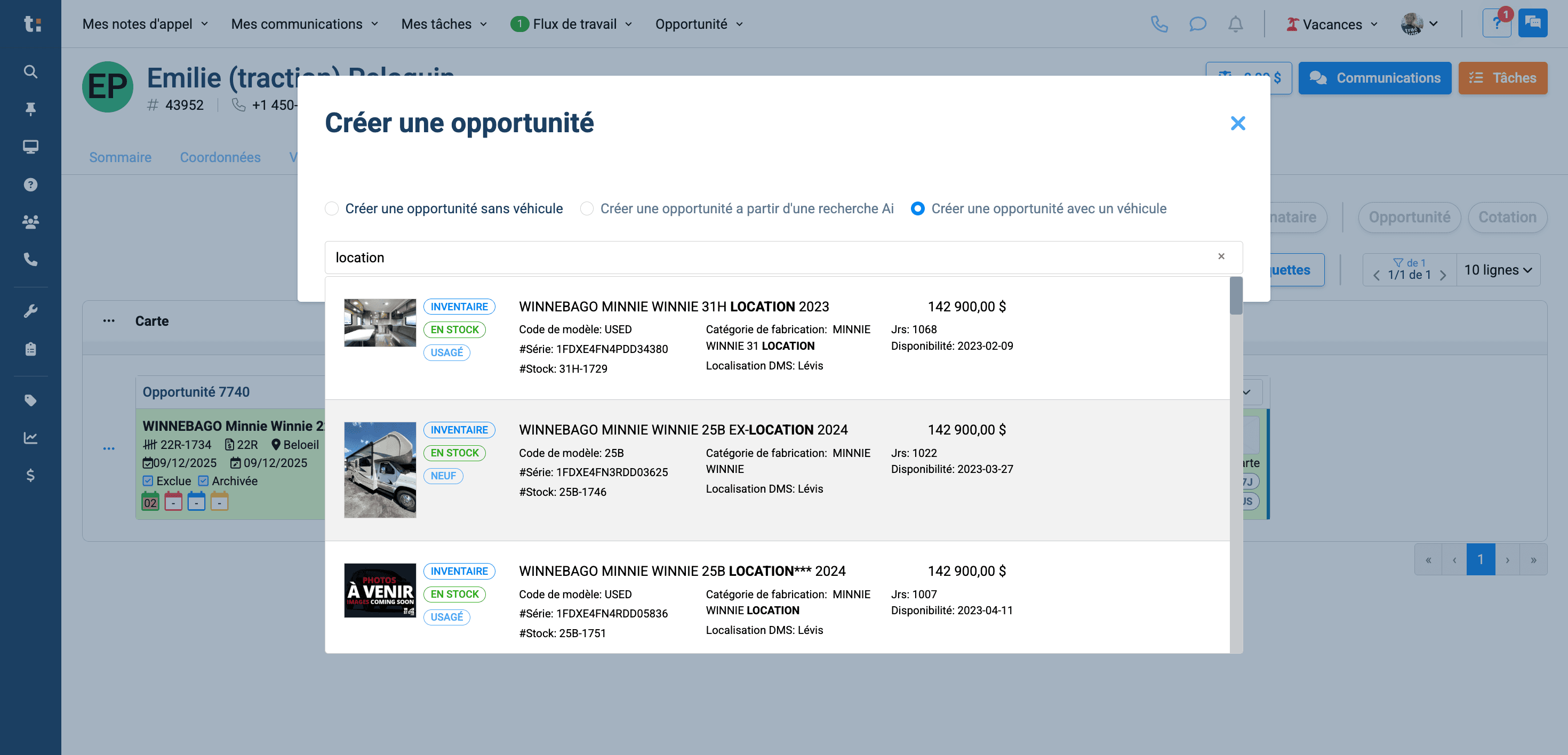1568x755 pixels.
Task: Toggle the Archivée checkbox
Action: tap(203, 480)
